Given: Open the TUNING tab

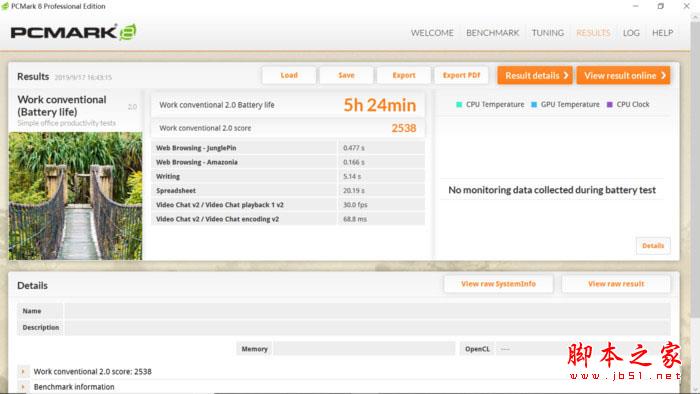Looking at the screenshot, I should 548,33.
